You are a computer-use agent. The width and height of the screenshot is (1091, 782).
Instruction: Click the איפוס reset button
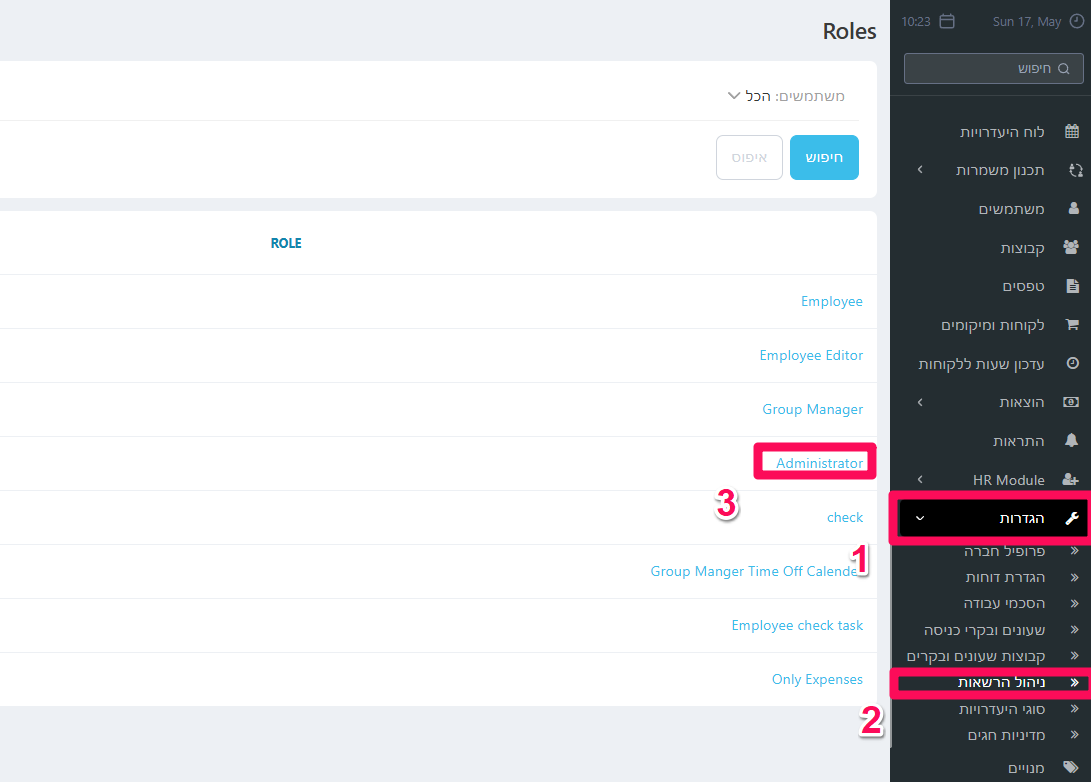(749, 157)
